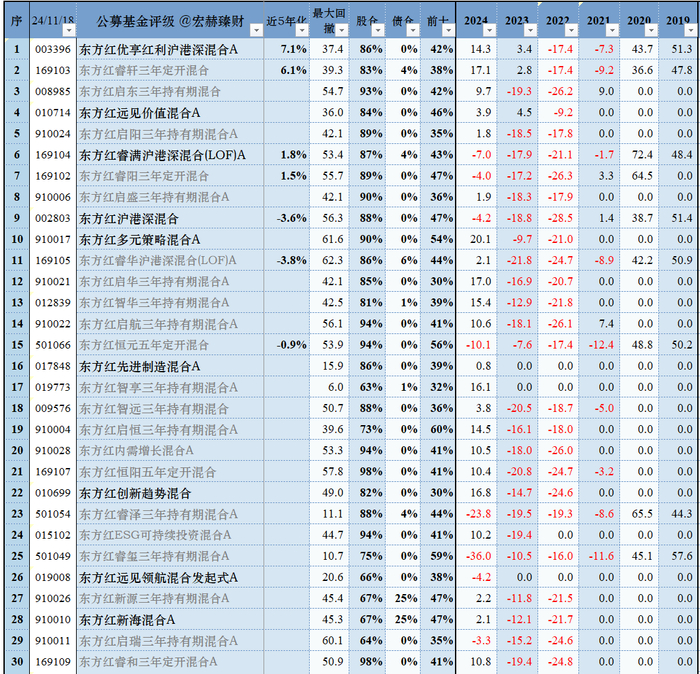Select fund name 东方红智远三年持有期混合
700x674 pixels.
154,409
